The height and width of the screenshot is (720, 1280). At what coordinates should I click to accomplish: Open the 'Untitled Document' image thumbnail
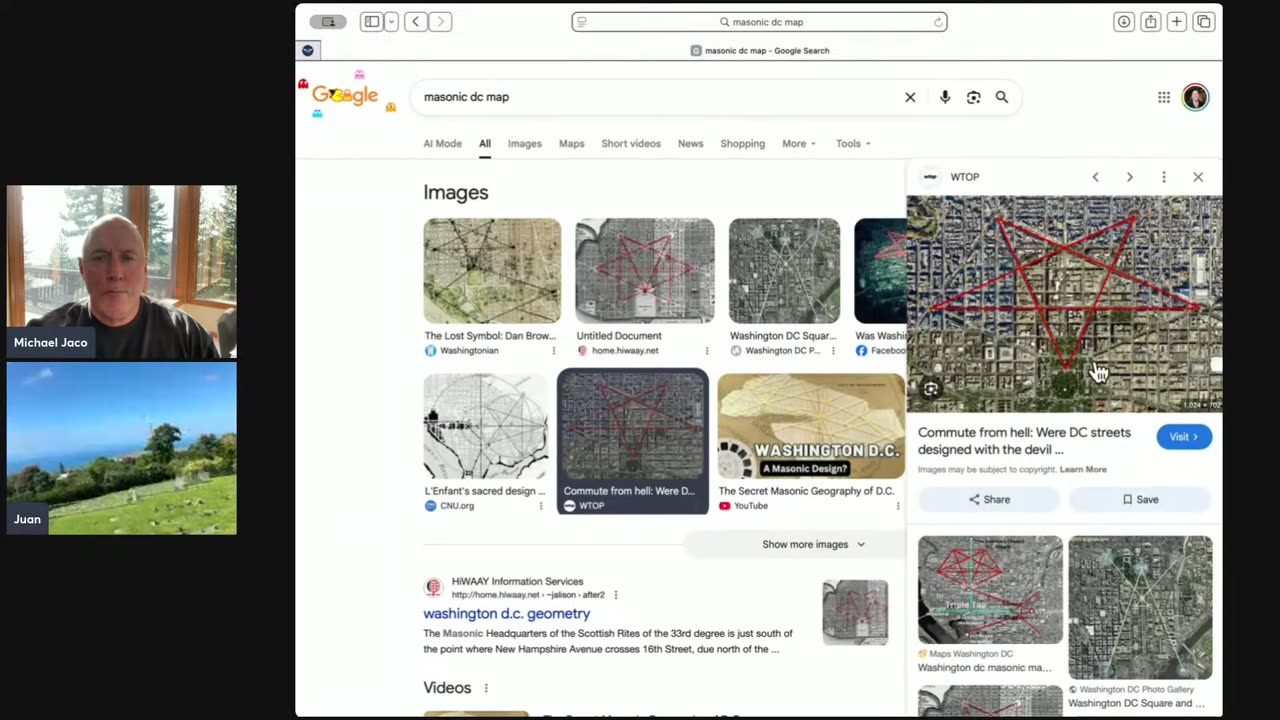click(645, 271)
